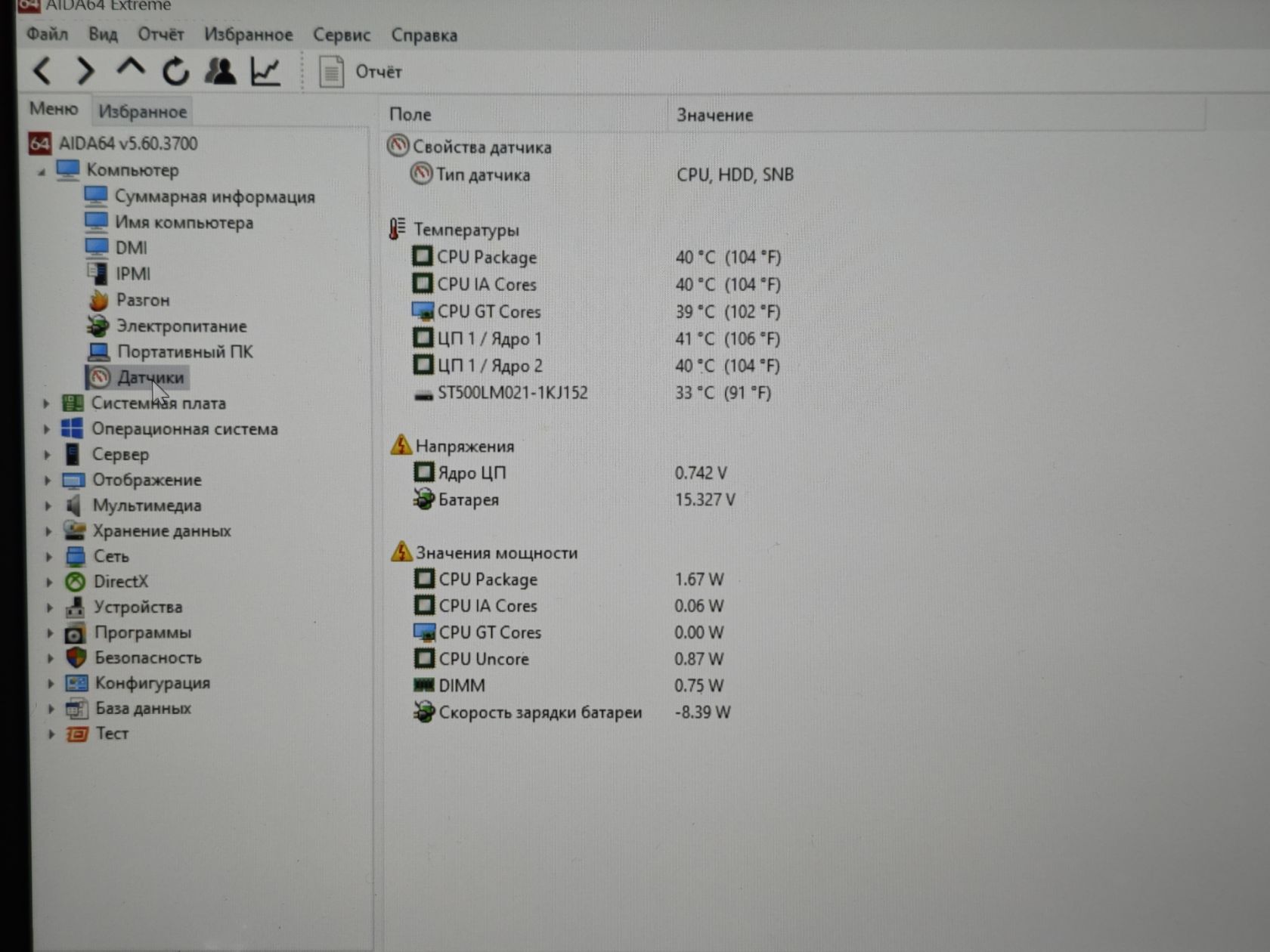Click the user silhouette toolbar icon
Image resolution: width=1270 pixels, height=952 pixels.
coord(221,71)
